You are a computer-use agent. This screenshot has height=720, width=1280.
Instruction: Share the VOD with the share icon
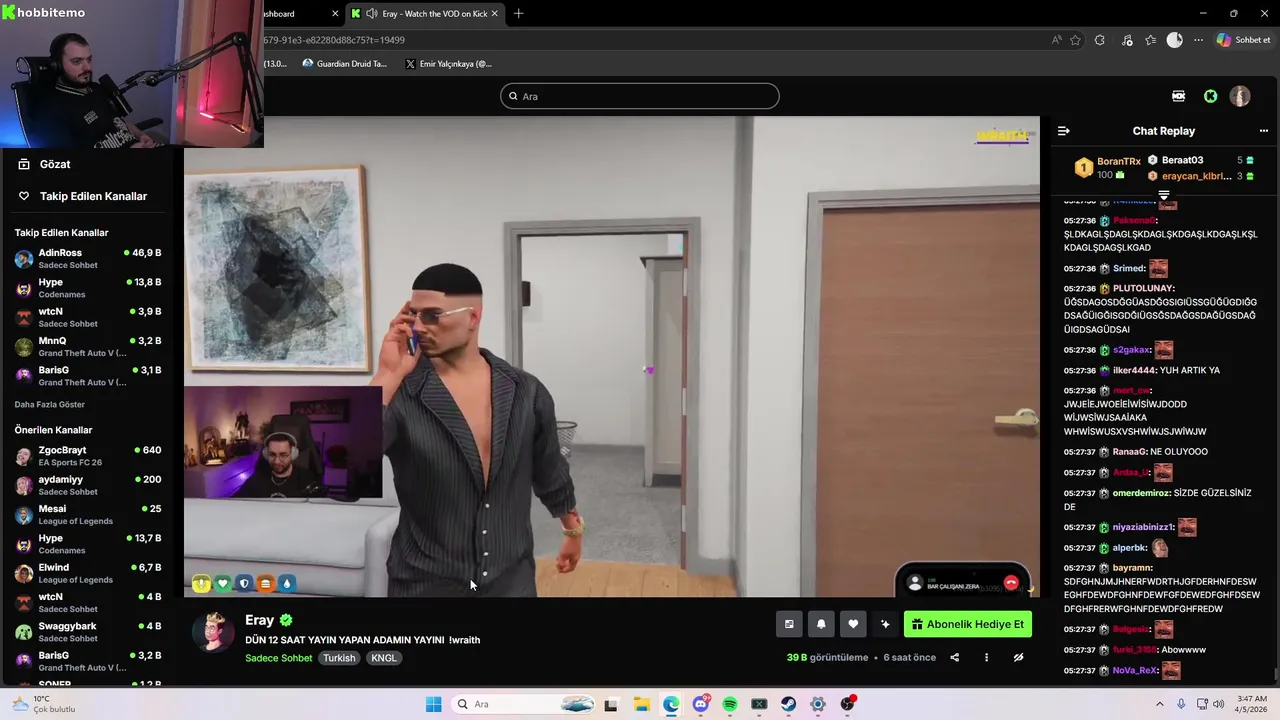point(954,657)
